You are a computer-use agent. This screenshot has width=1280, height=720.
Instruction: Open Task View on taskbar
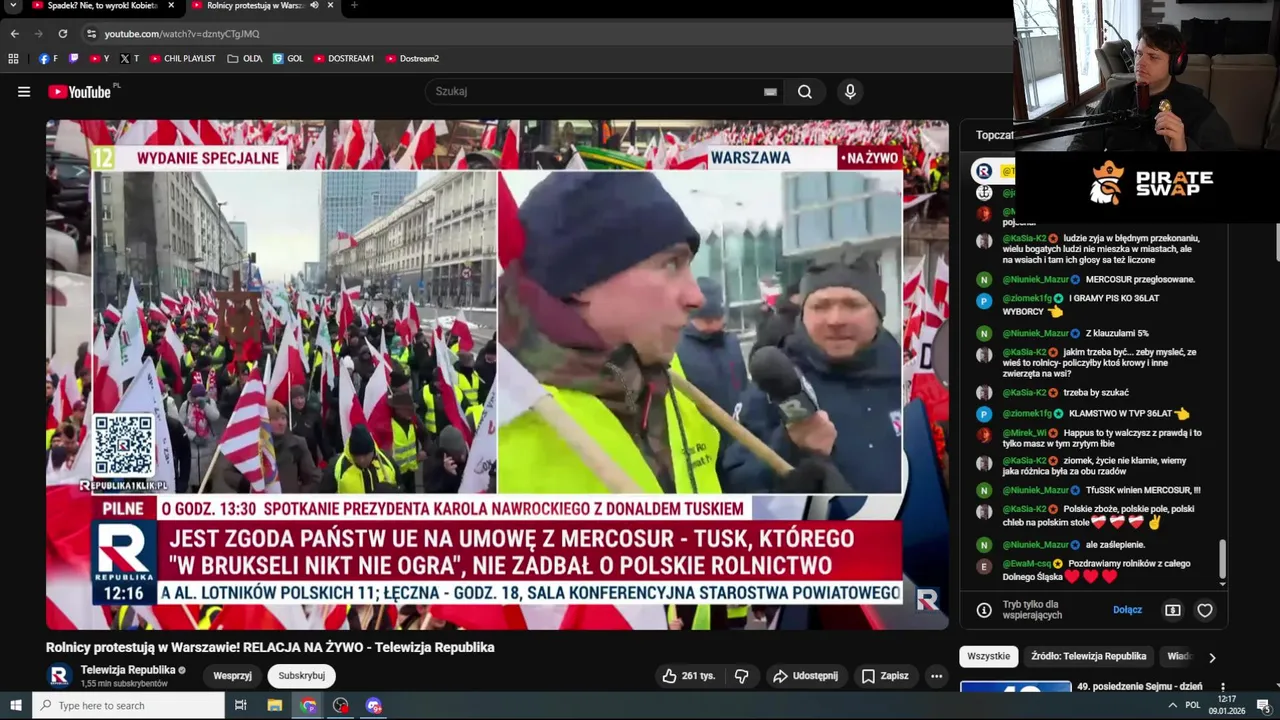[x=240, y=705]
